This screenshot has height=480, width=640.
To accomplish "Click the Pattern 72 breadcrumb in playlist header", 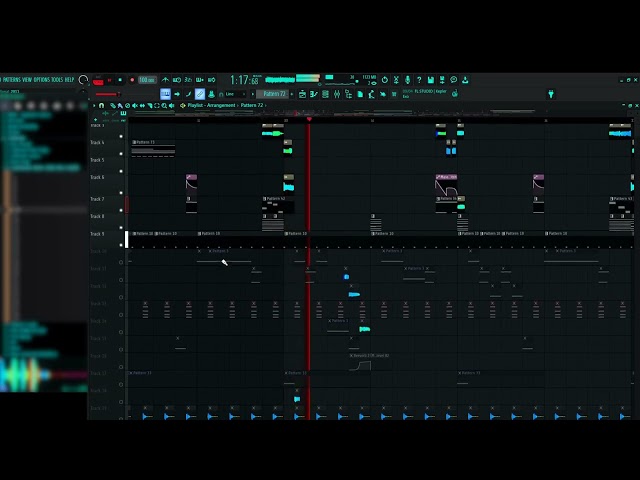I will coord(252,105).
